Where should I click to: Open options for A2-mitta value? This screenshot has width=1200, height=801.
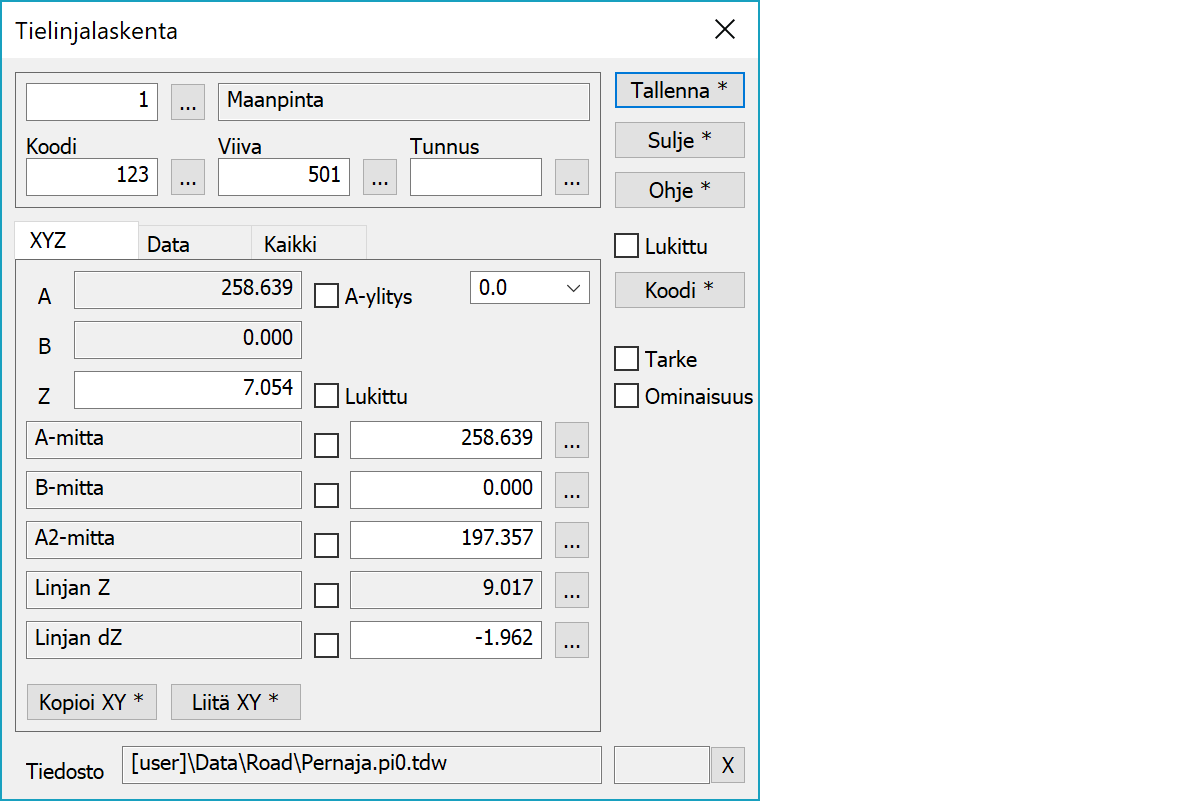pyautogui.click(x=571, y=540)
